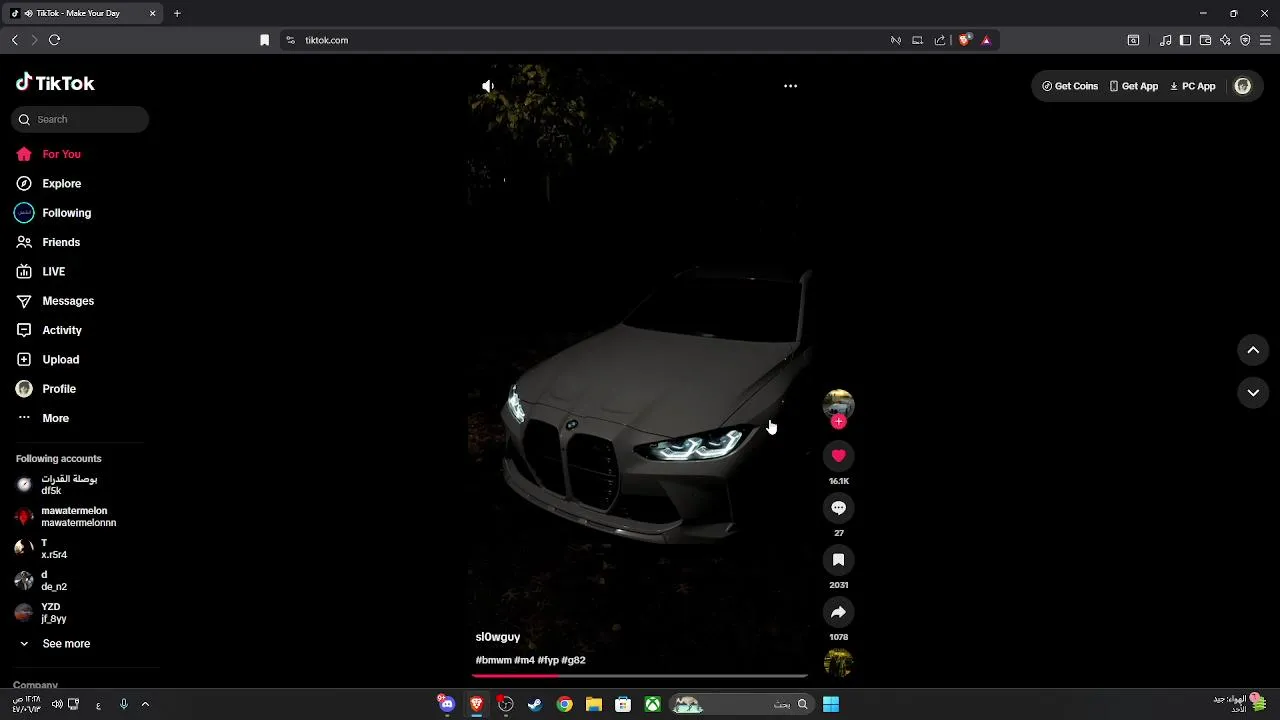Open the spinning music disc thumbnail
Viewport: 1280px width, 720px height.
838,663
